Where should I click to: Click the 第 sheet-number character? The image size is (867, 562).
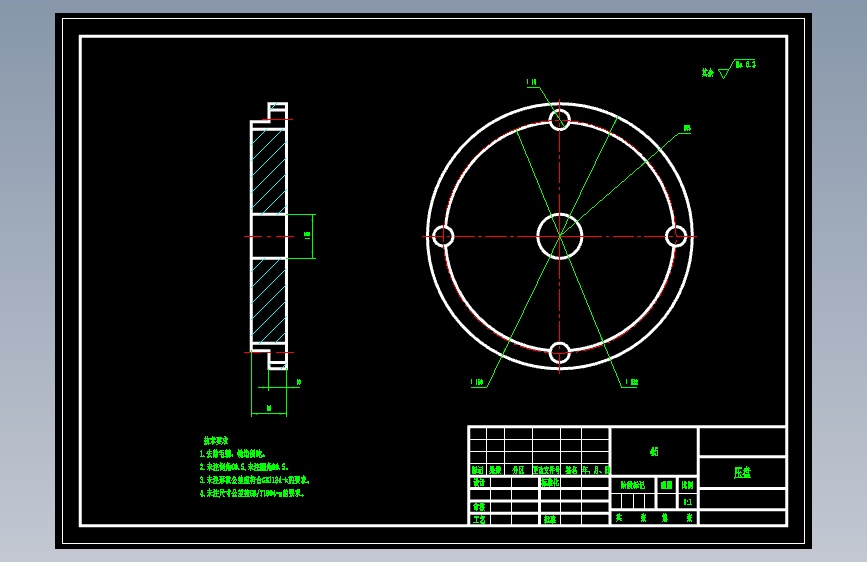(665, 518)
